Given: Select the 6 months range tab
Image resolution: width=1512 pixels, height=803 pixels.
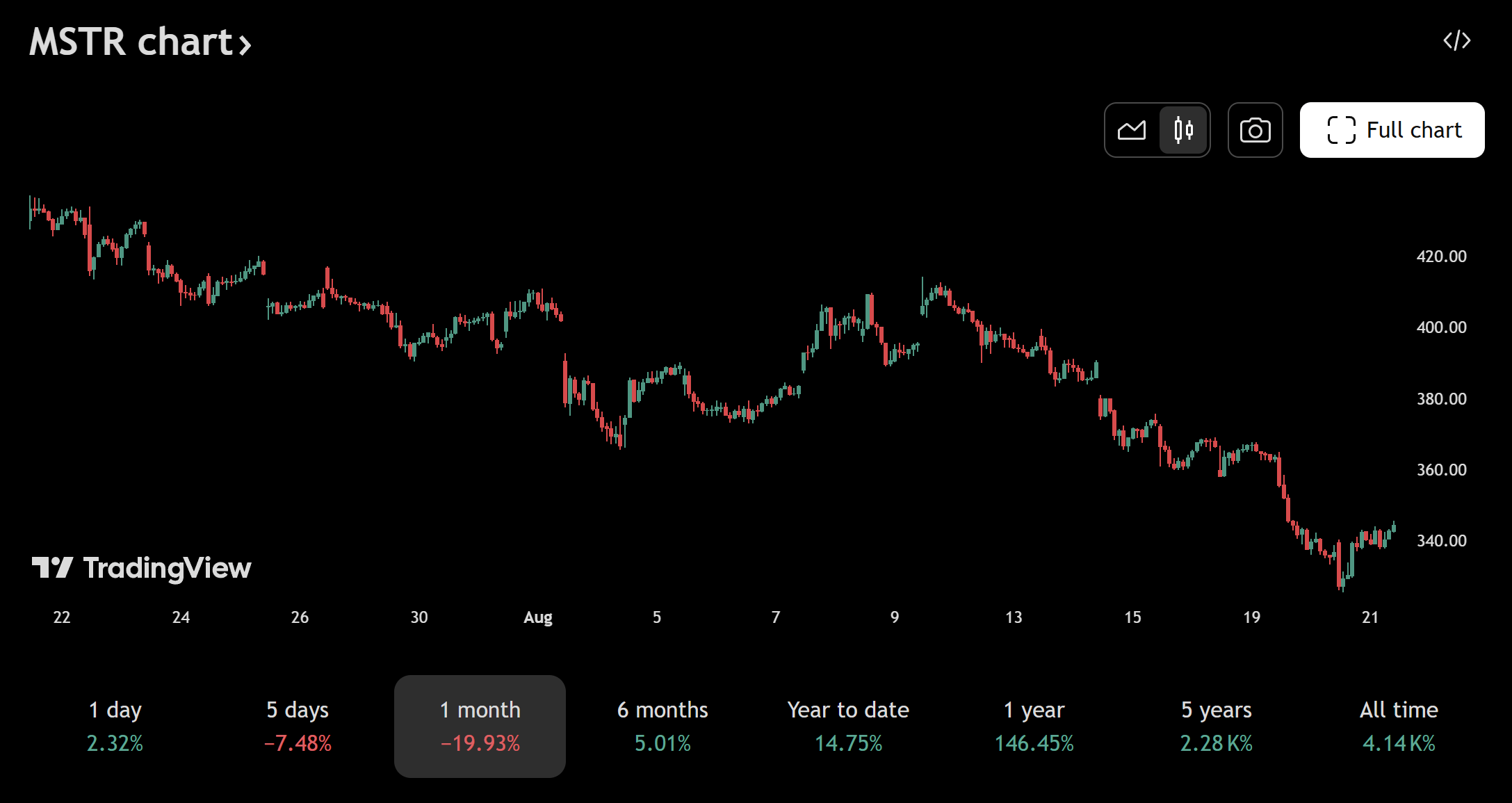Looking at the screenshot, I should coord(662,725).
